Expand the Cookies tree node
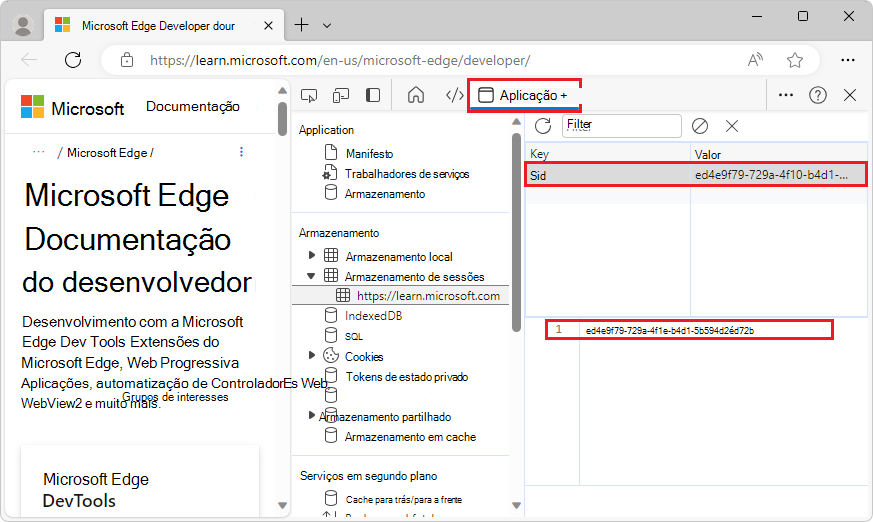 (x=312, y=356)
